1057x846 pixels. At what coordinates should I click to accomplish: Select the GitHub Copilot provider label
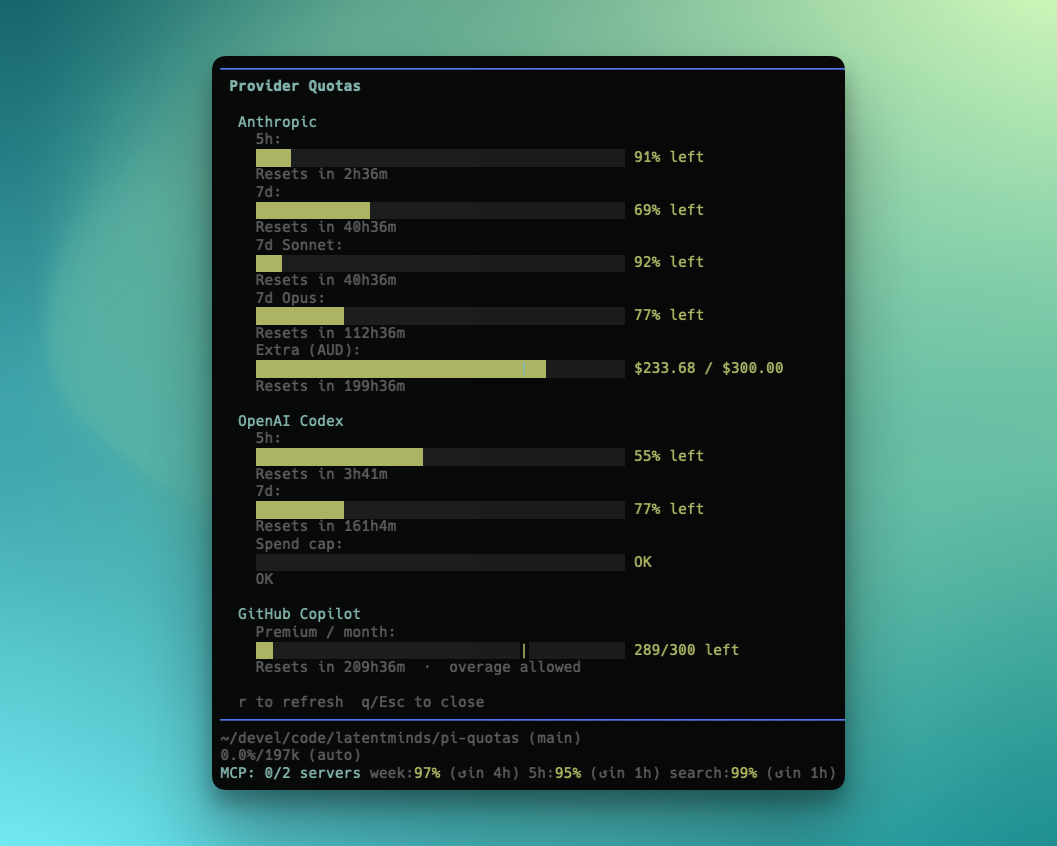tap(299, 614)
